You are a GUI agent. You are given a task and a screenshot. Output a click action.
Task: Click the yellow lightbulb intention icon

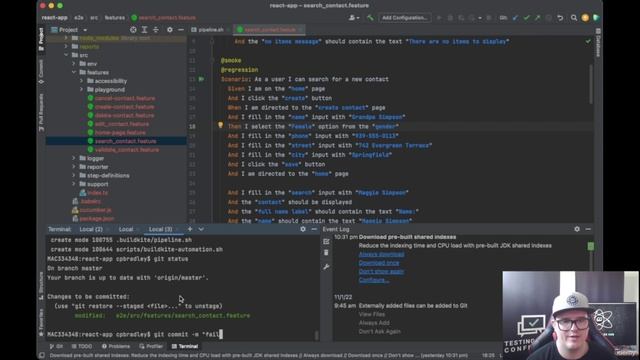point(220,125)
